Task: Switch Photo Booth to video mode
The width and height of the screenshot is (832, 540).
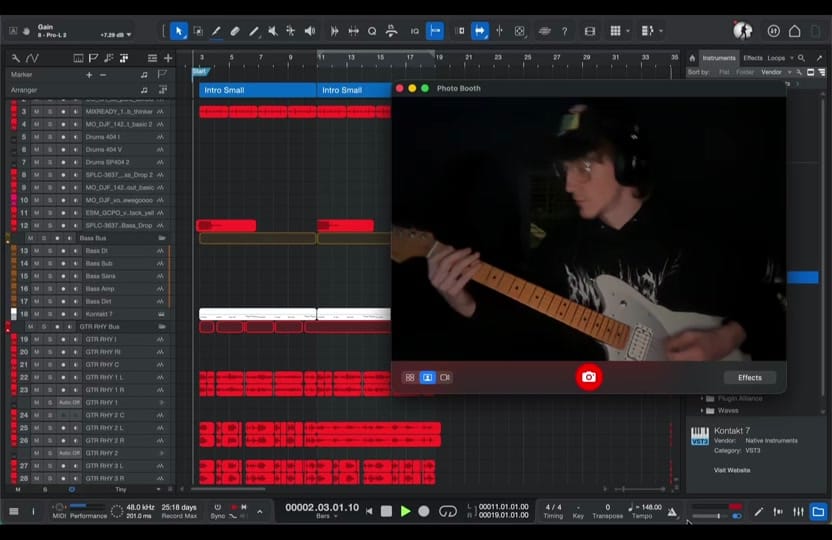Action: pyautogui.click(x=445, y=378)
